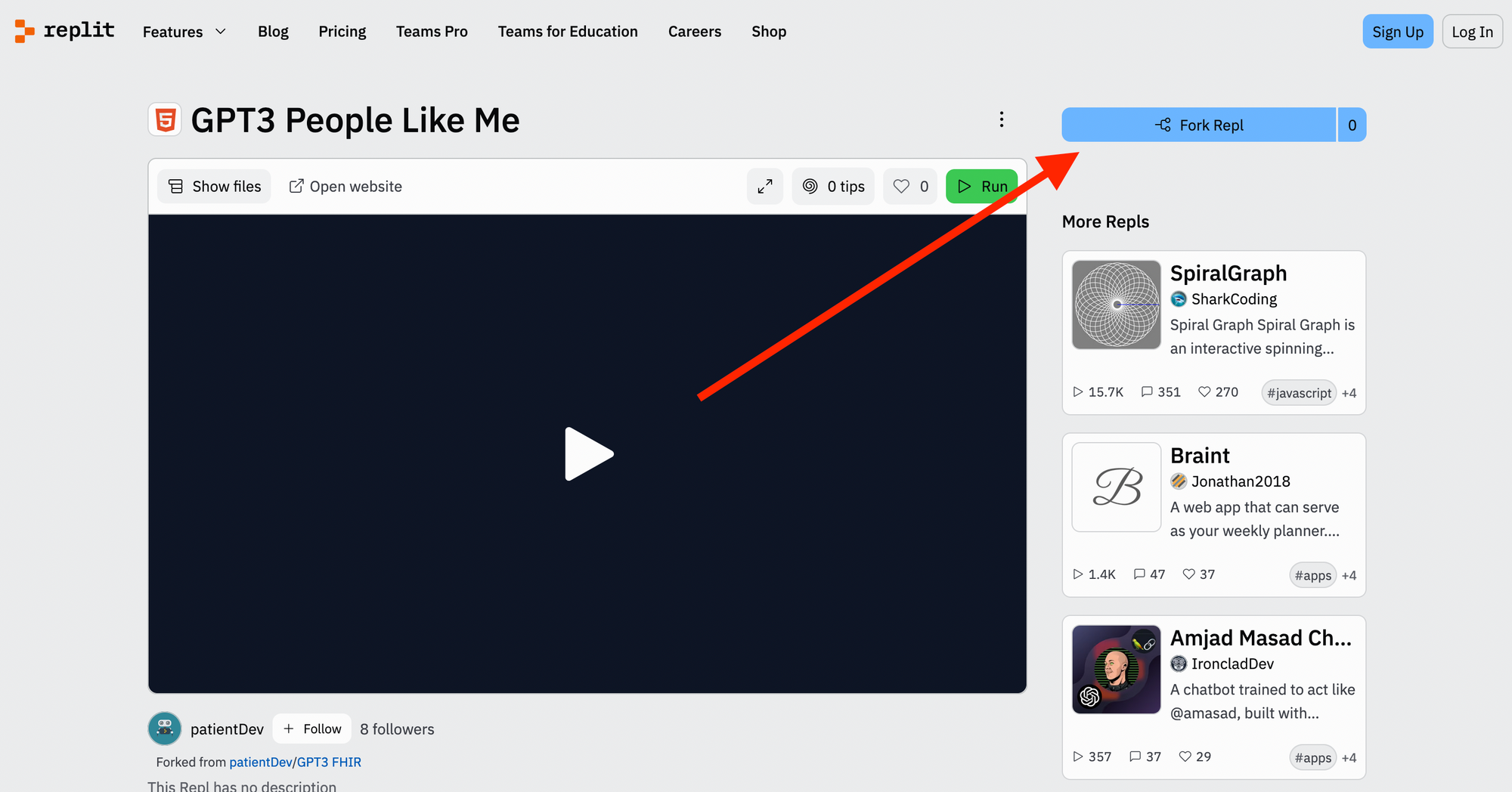Viewport: 1512px width, 792px height.
Task: Open the Shop page
Action: (769, 32)
